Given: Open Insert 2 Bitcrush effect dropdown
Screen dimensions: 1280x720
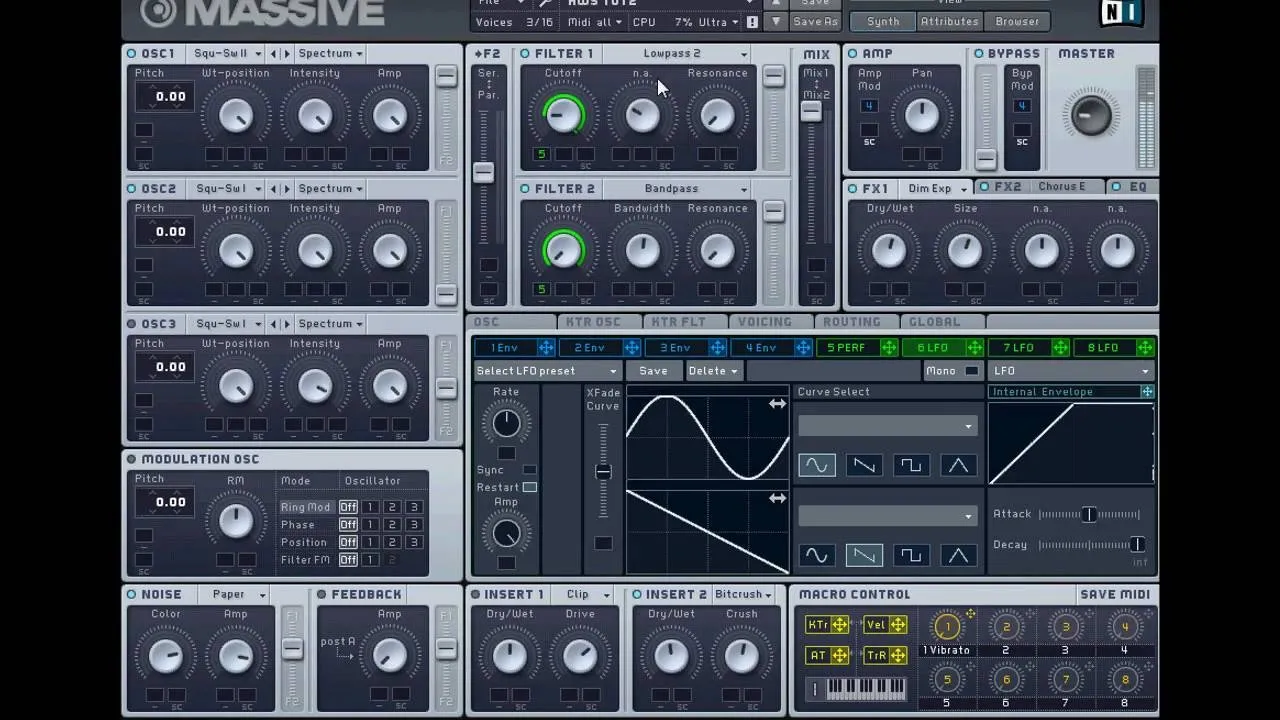Looking at the screenshot, I should (743, 594).
